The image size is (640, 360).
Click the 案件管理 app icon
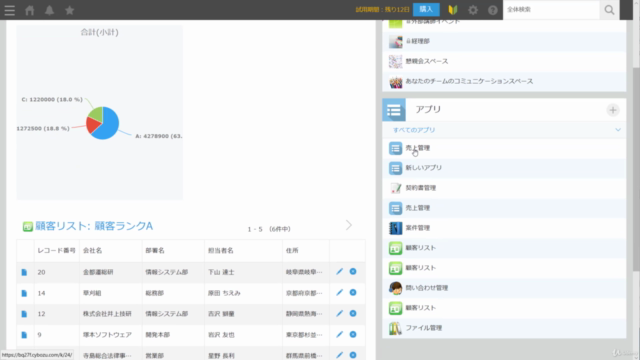[x=395, y=228]
